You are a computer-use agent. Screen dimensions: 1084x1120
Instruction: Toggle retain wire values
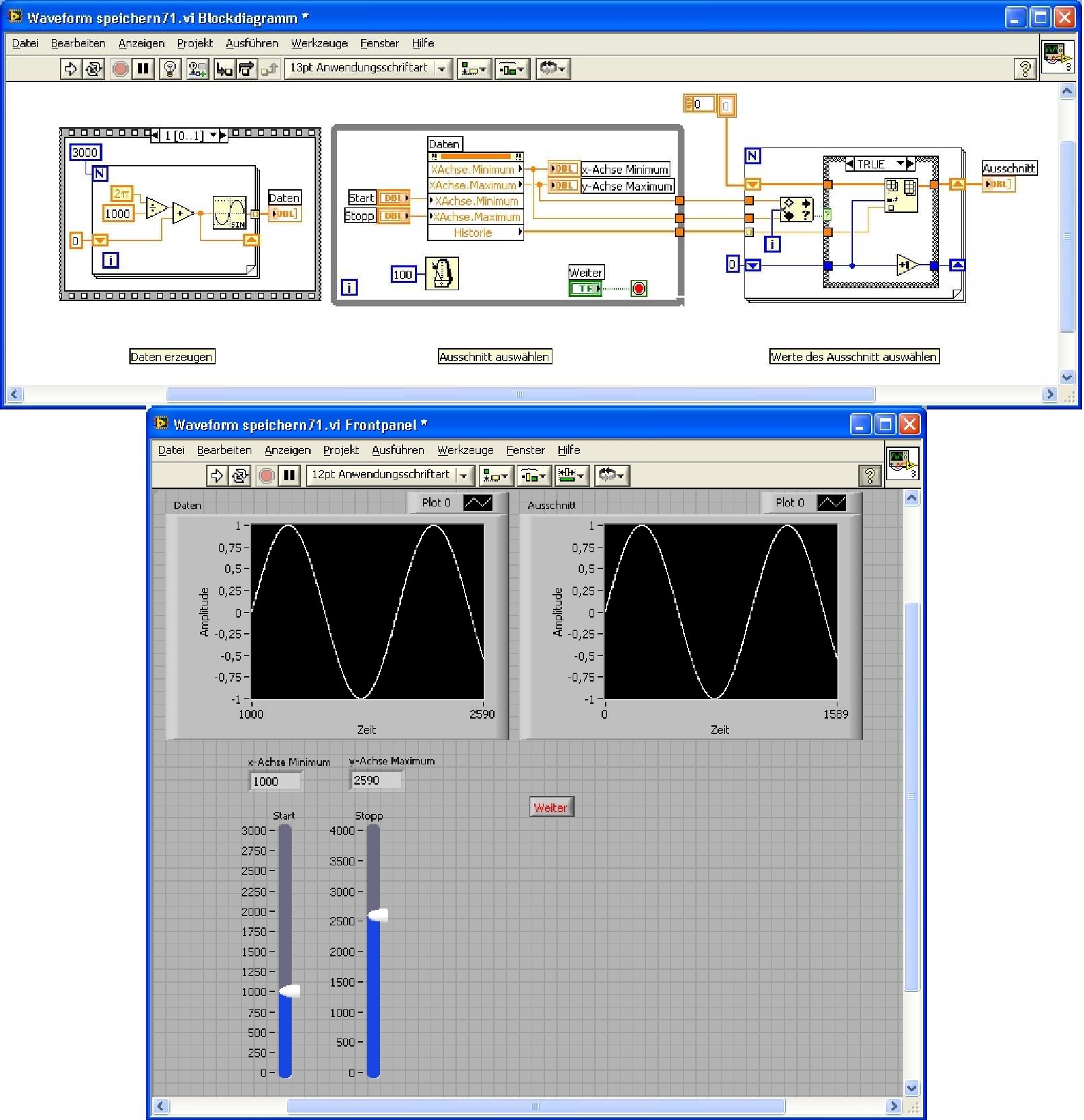197,69
